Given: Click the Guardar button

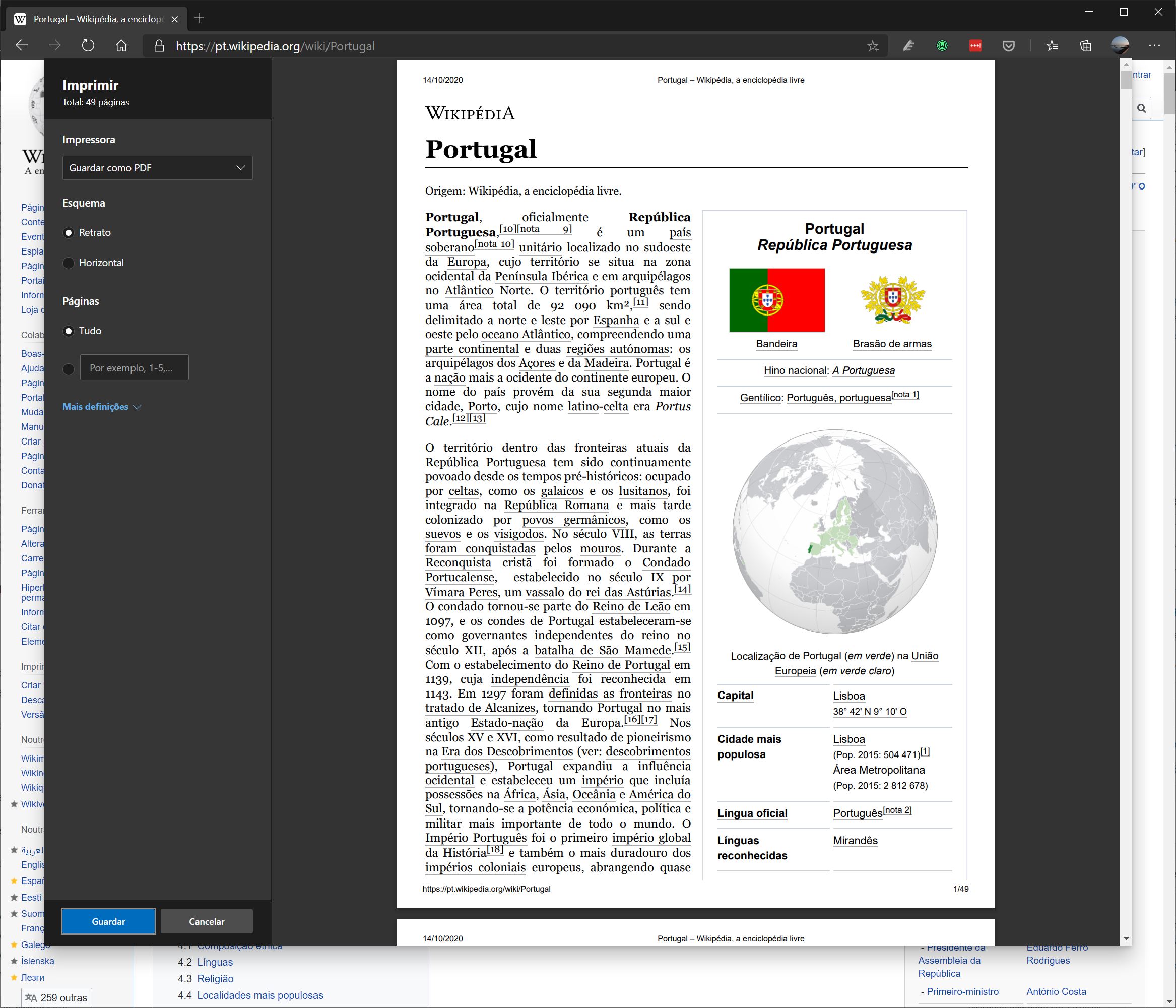Looking at the screenshot, I should click(108, 921).
